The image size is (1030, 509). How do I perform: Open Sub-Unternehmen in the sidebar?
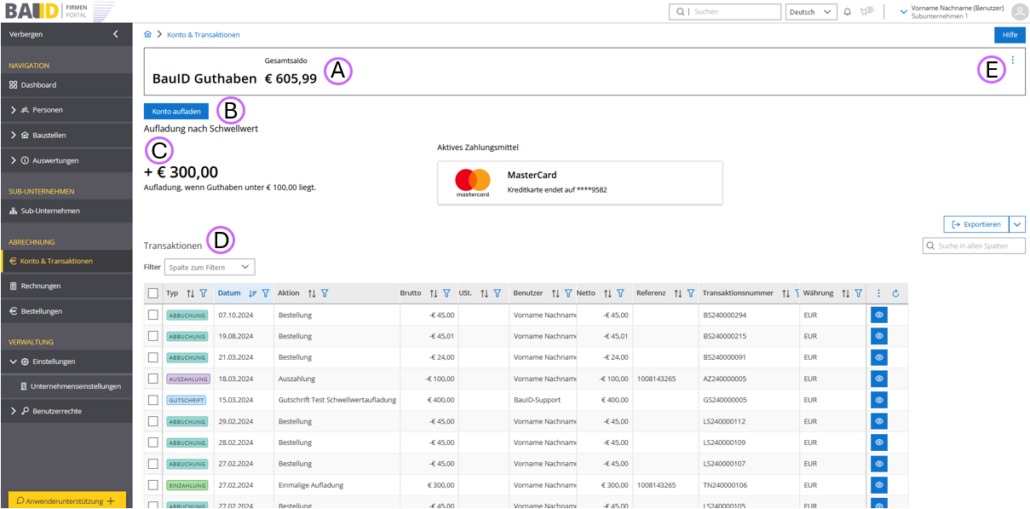point(66,211)
